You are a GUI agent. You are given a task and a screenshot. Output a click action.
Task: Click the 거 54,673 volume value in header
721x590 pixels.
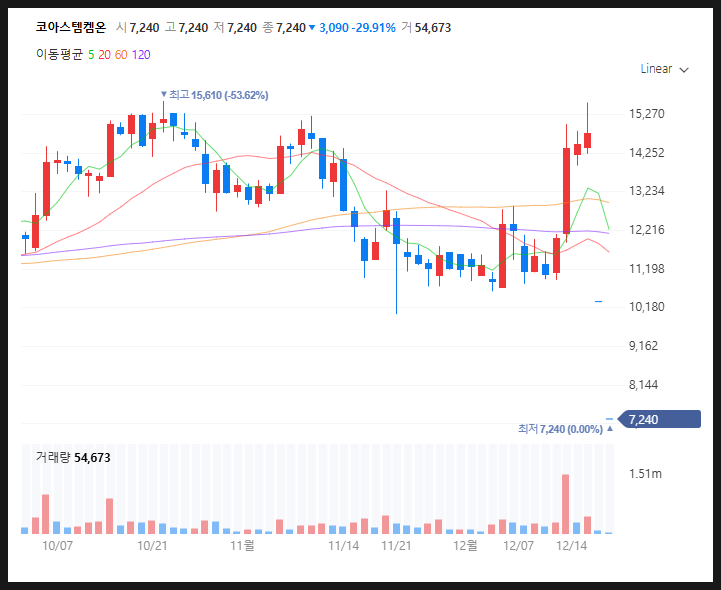(x=426, y=28)
